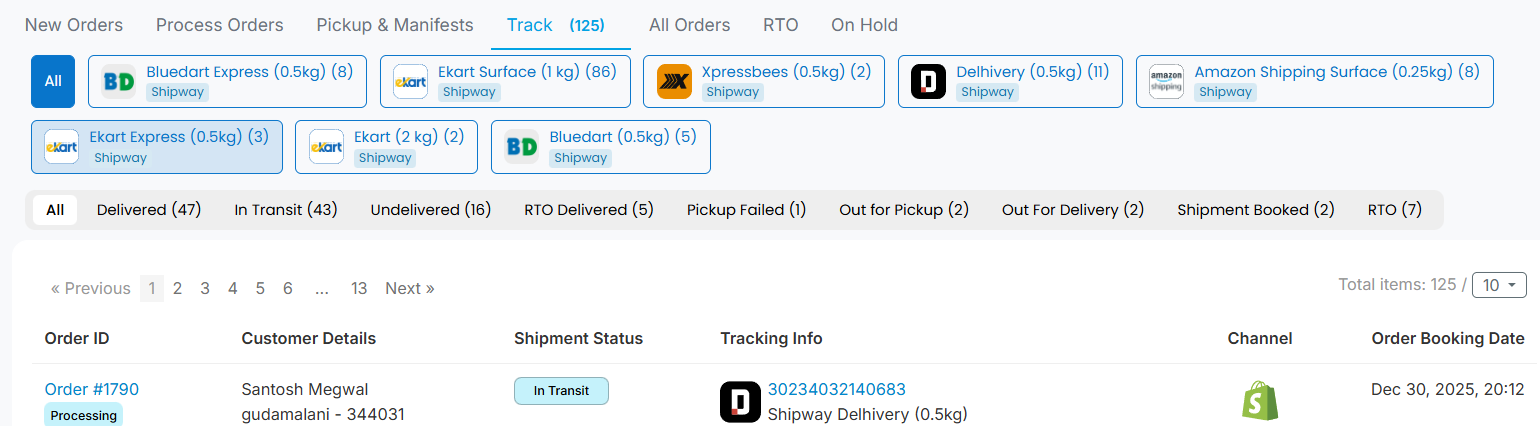Screen dimensions: 1540x426
Task: Switch to the New Orders tab
Action: pyautogui.click(x=74, y=25)
